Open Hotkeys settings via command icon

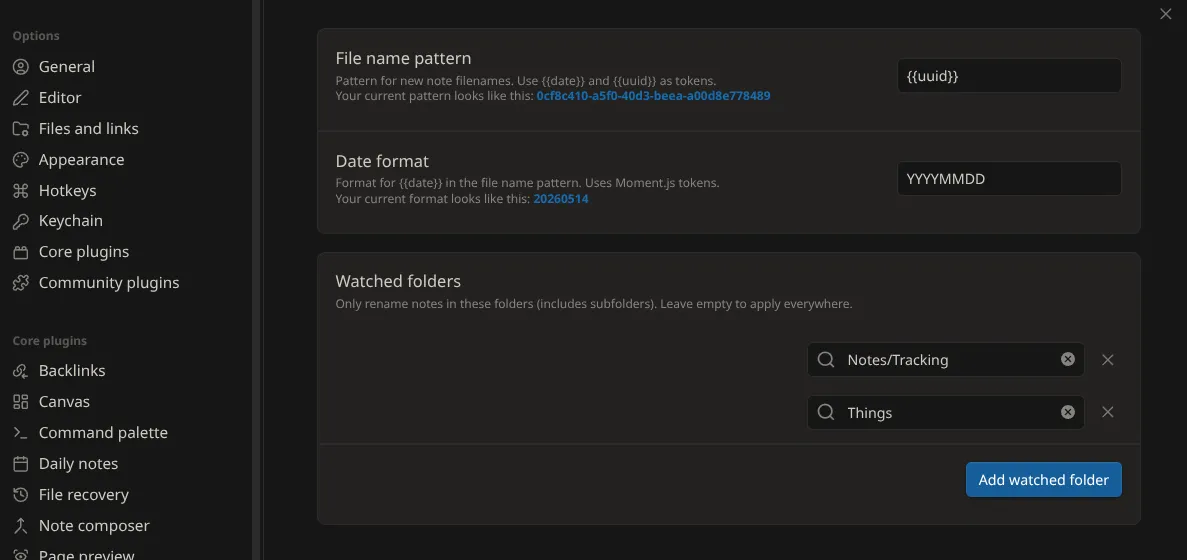tap(20, 191)
